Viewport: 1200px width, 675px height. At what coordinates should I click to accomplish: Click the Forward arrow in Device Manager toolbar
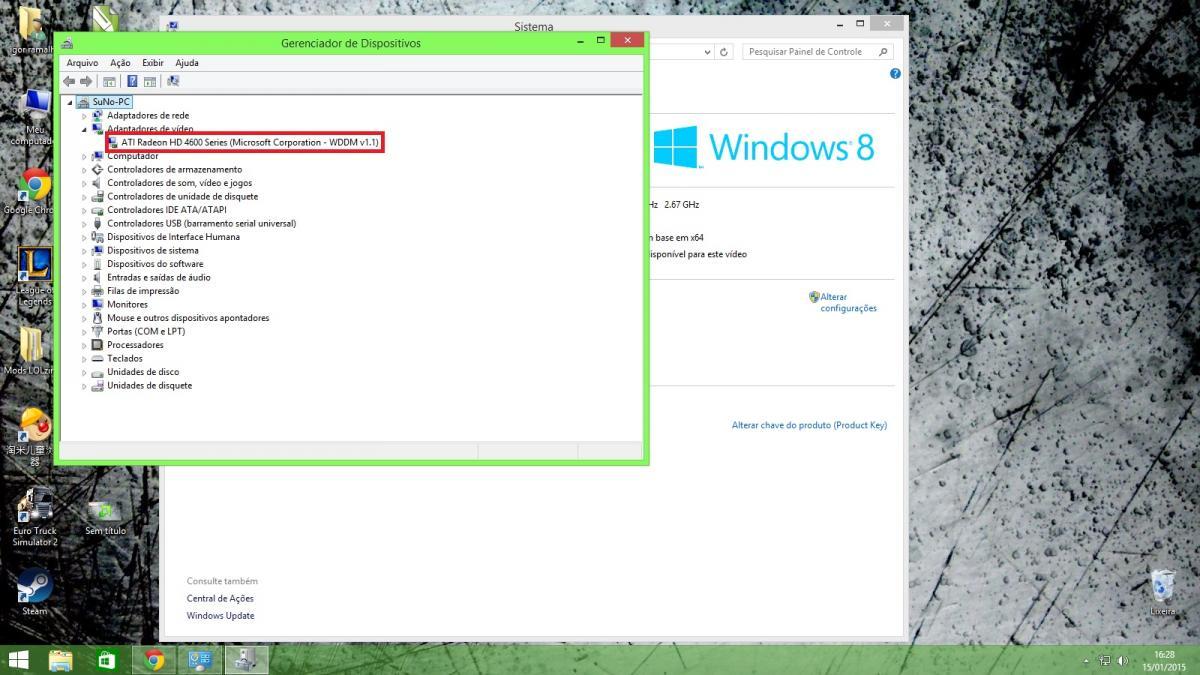coord(86,81)
